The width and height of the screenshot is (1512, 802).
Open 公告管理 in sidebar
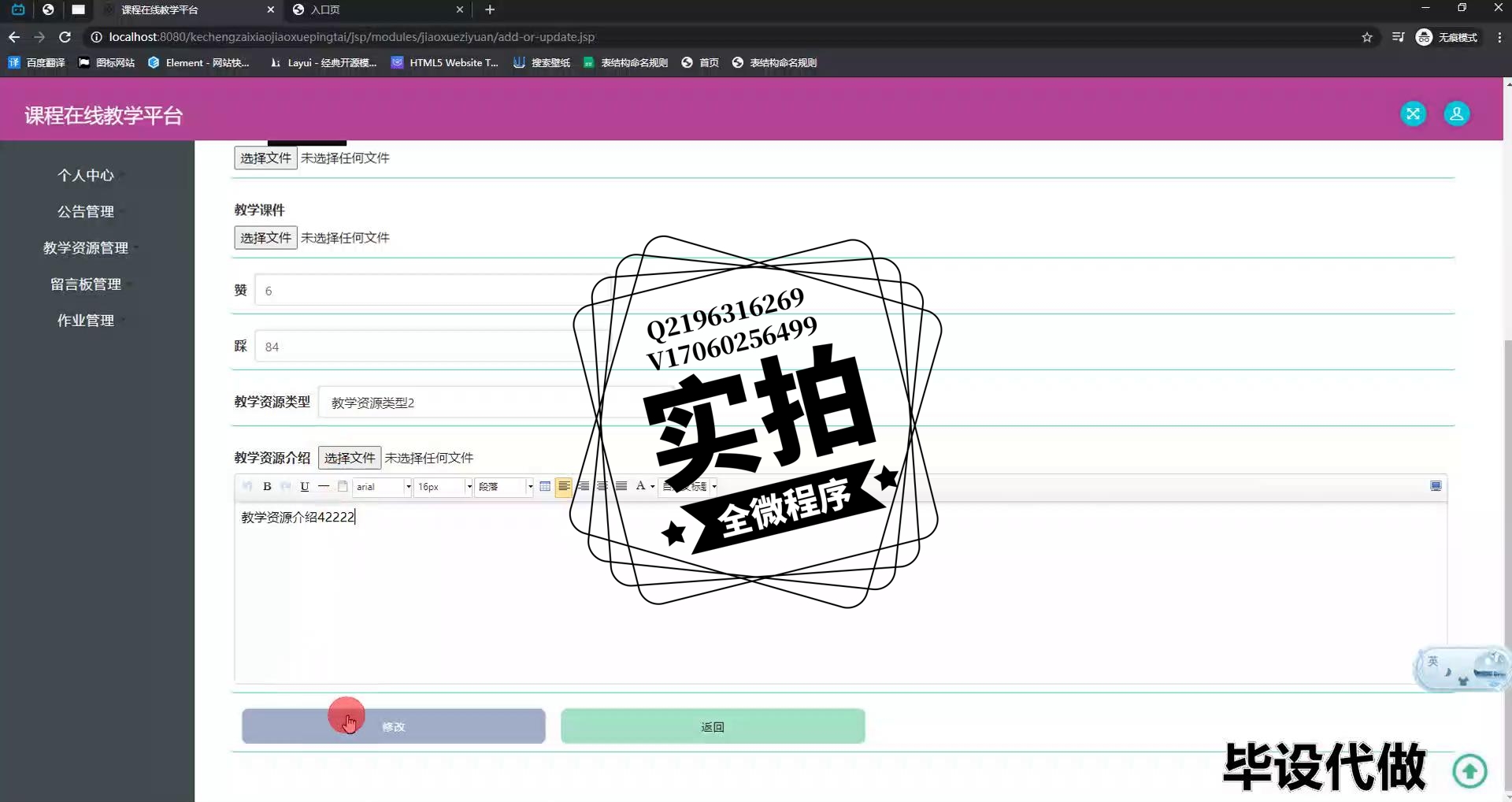click(86, 211)
